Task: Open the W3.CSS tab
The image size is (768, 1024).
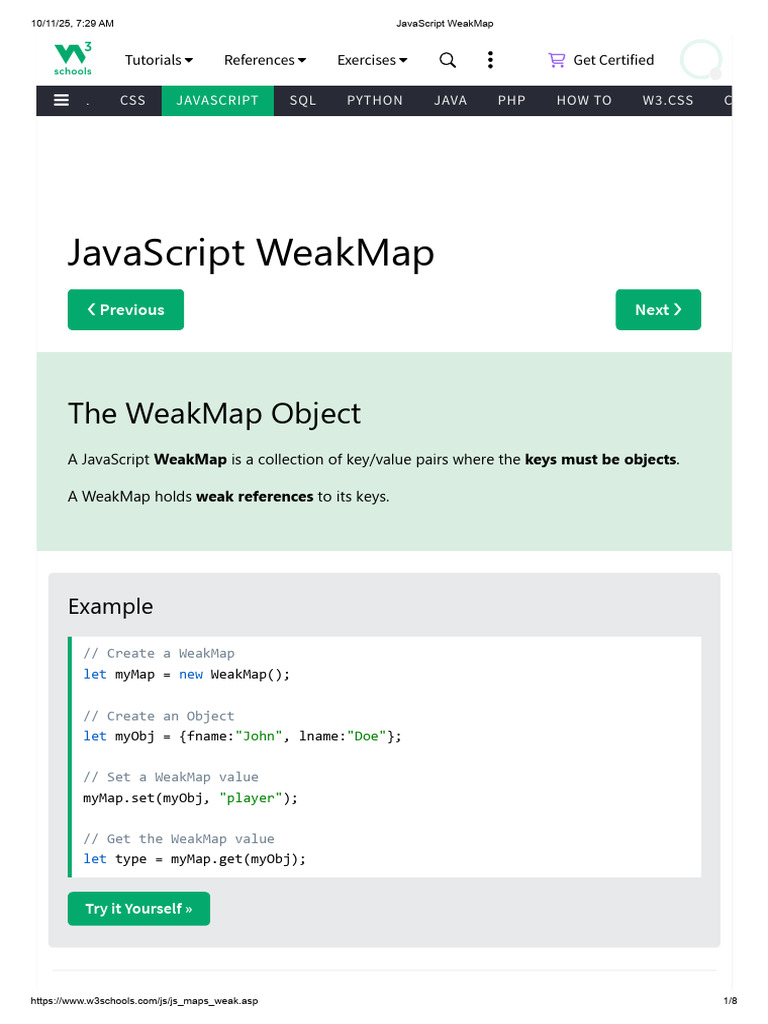Action: click(x=667, y=101)
